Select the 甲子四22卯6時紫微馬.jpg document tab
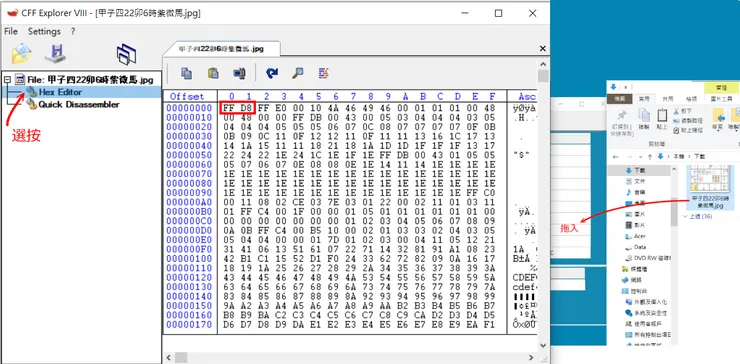 click(x=221, y=49)
